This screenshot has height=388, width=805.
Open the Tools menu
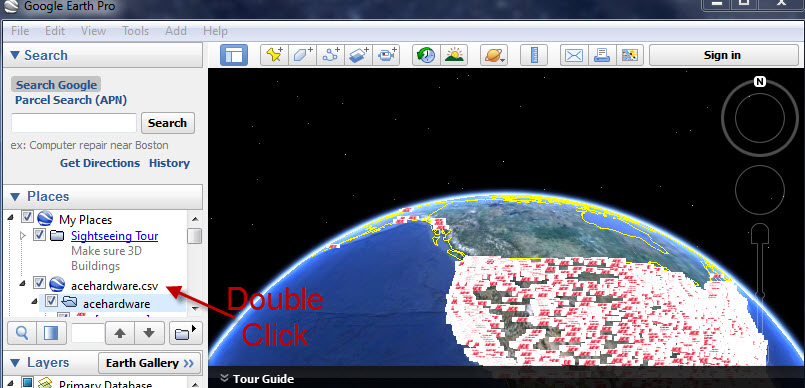coord(135,31)
